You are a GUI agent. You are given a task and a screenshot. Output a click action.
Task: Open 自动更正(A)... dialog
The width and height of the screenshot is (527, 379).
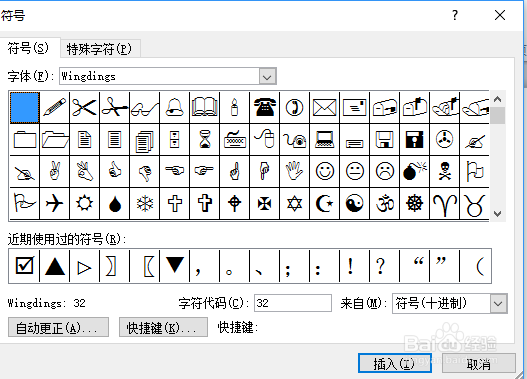tap(58, 327)
